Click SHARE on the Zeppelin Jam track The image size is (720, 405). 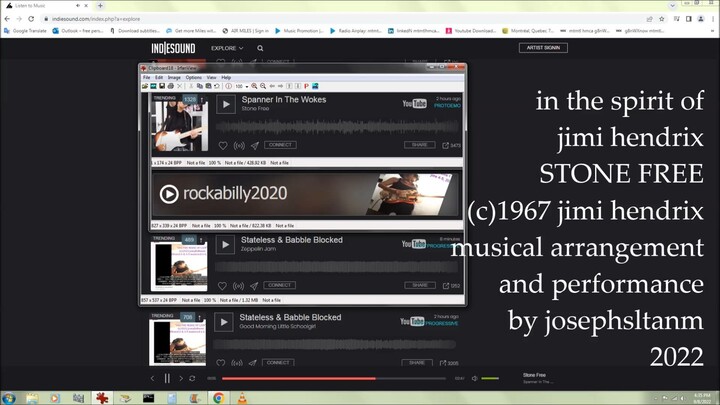click(x=420, y=285)
